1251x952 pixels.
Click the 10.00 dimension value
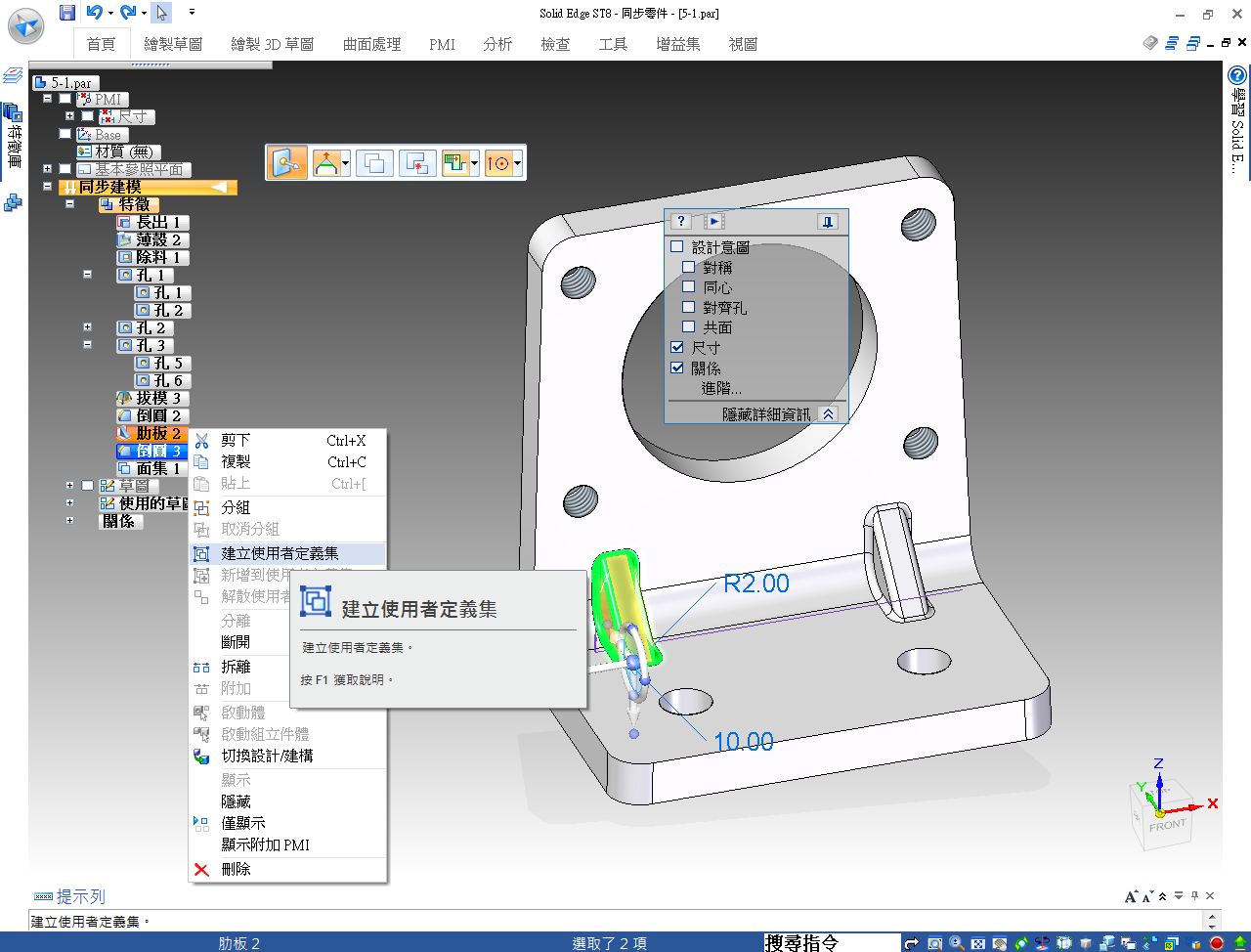(744, 742)
